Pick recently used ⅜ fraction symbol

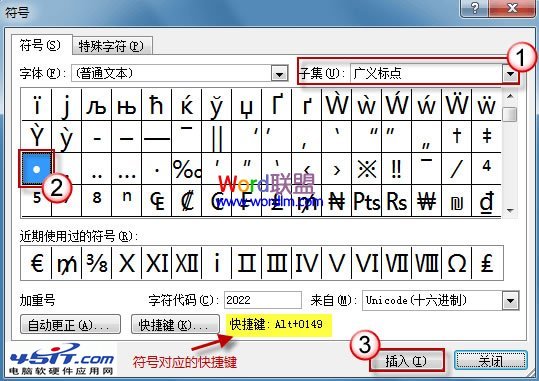tap(97, 263)
